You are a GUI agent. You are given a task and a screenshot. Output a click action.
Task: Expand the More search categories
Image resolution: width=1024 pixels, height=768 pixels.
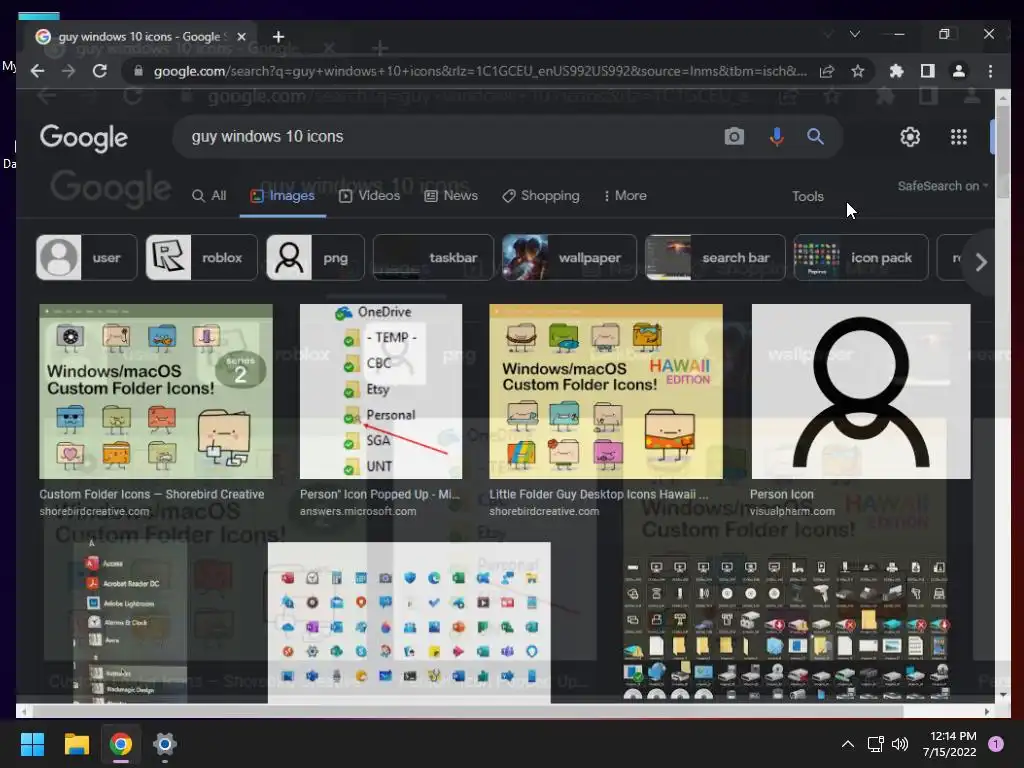point(625,195)
